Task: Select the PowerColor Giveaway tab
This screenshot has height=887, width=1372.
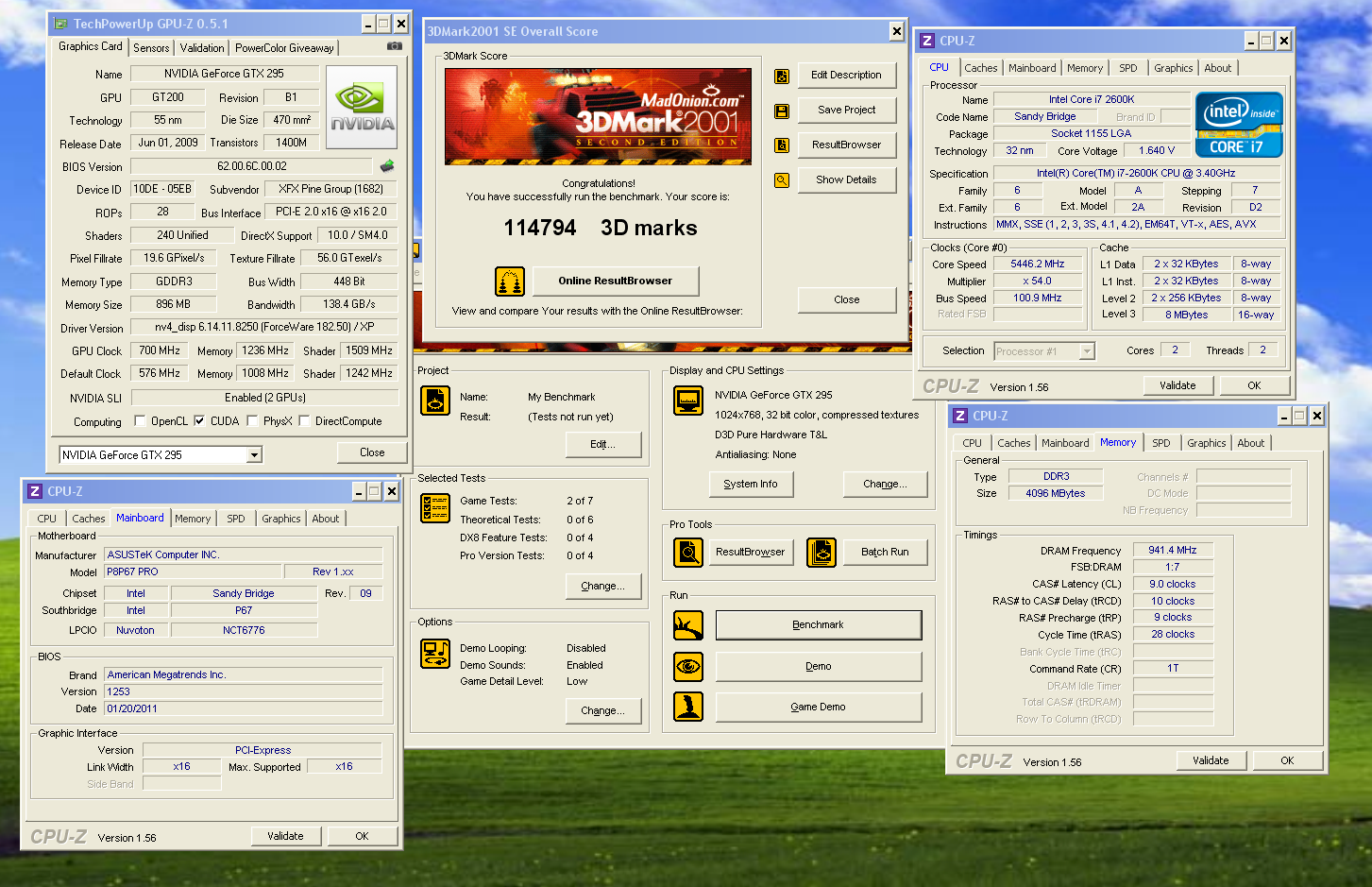Action: (x=284, y=48)
